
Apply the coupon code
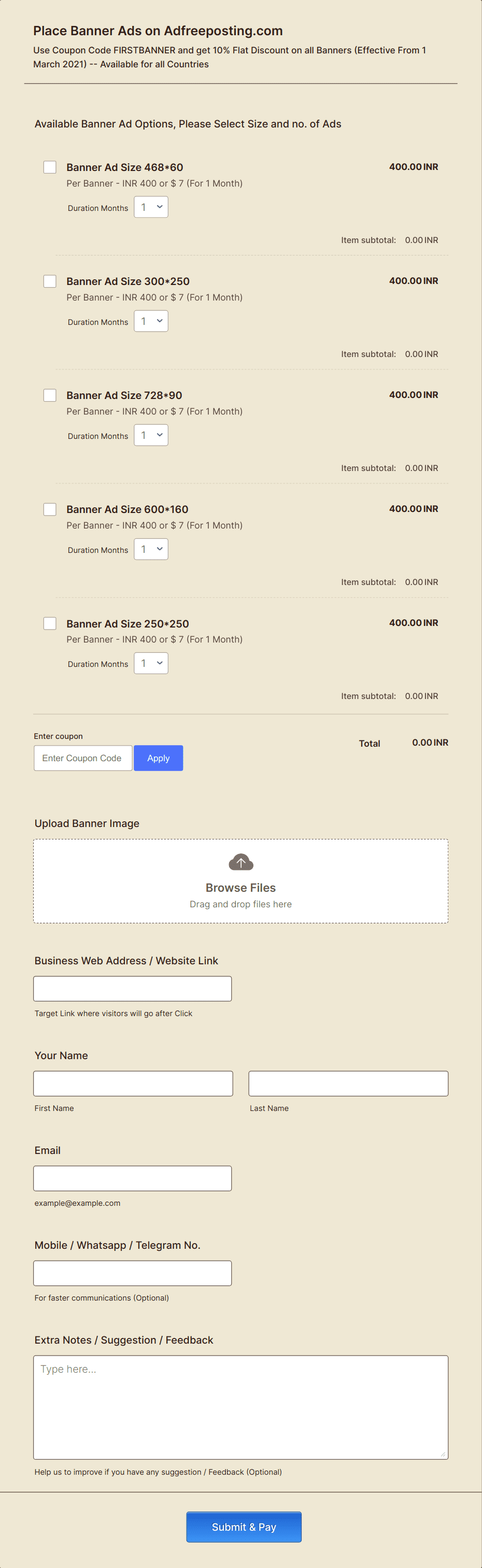pyautogui.click(x=158, y=758)
